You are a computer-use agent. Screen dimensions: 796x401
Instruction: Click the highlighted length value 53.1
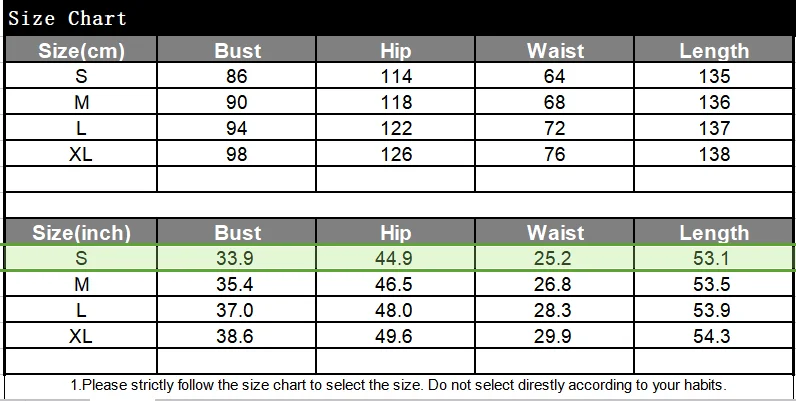coord(713,258)
